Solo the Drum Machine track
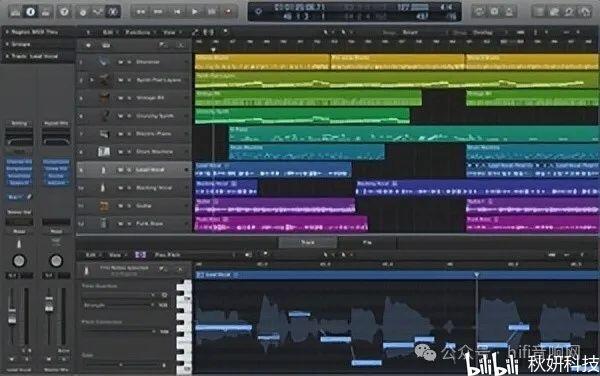This screenshot has height=376, width=600. click(129, 152)
